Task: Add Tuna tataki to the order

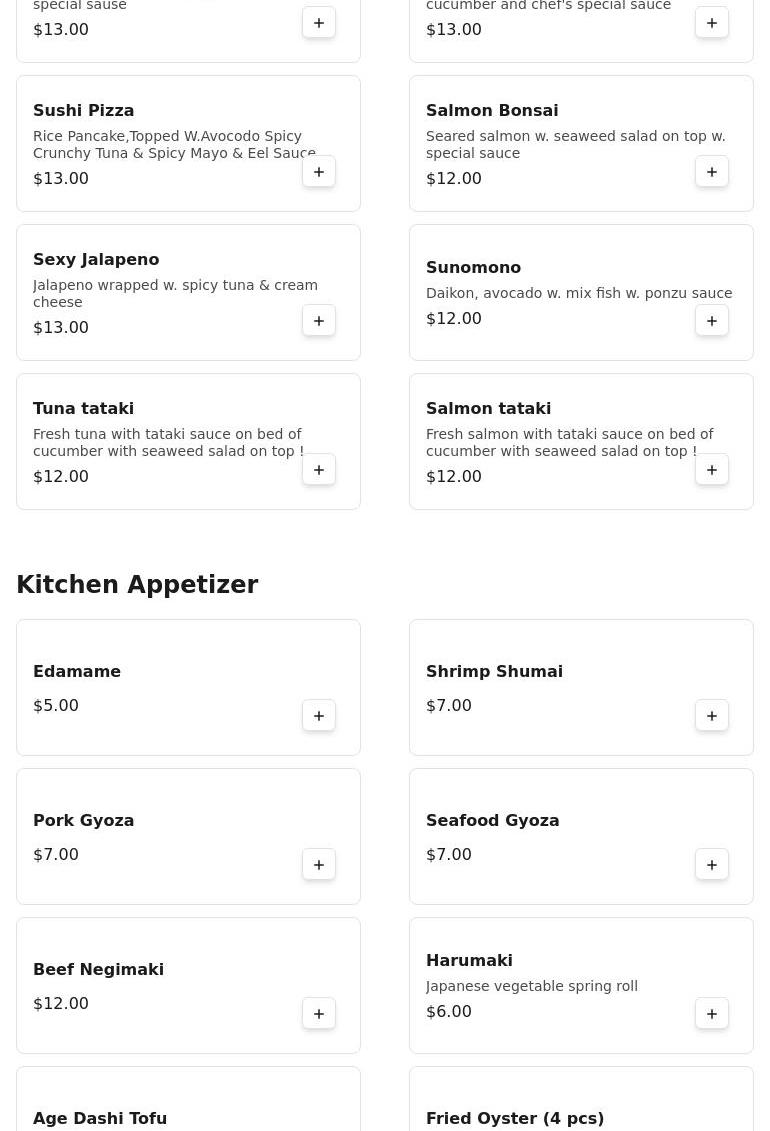Action: pyautogui.click(x=319, y=470)
